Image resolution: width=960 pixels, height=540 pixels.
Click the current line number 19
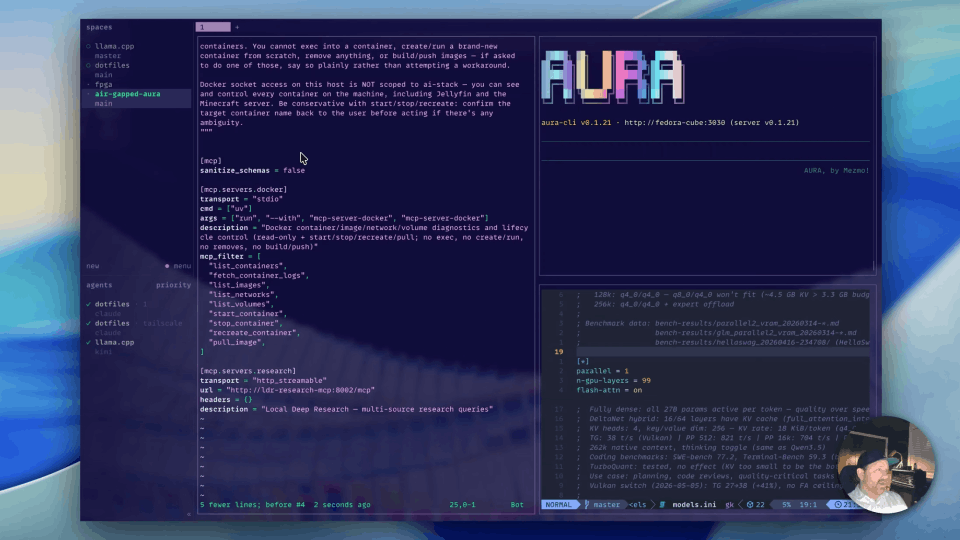pyautogui.click(x=558, y=352)
